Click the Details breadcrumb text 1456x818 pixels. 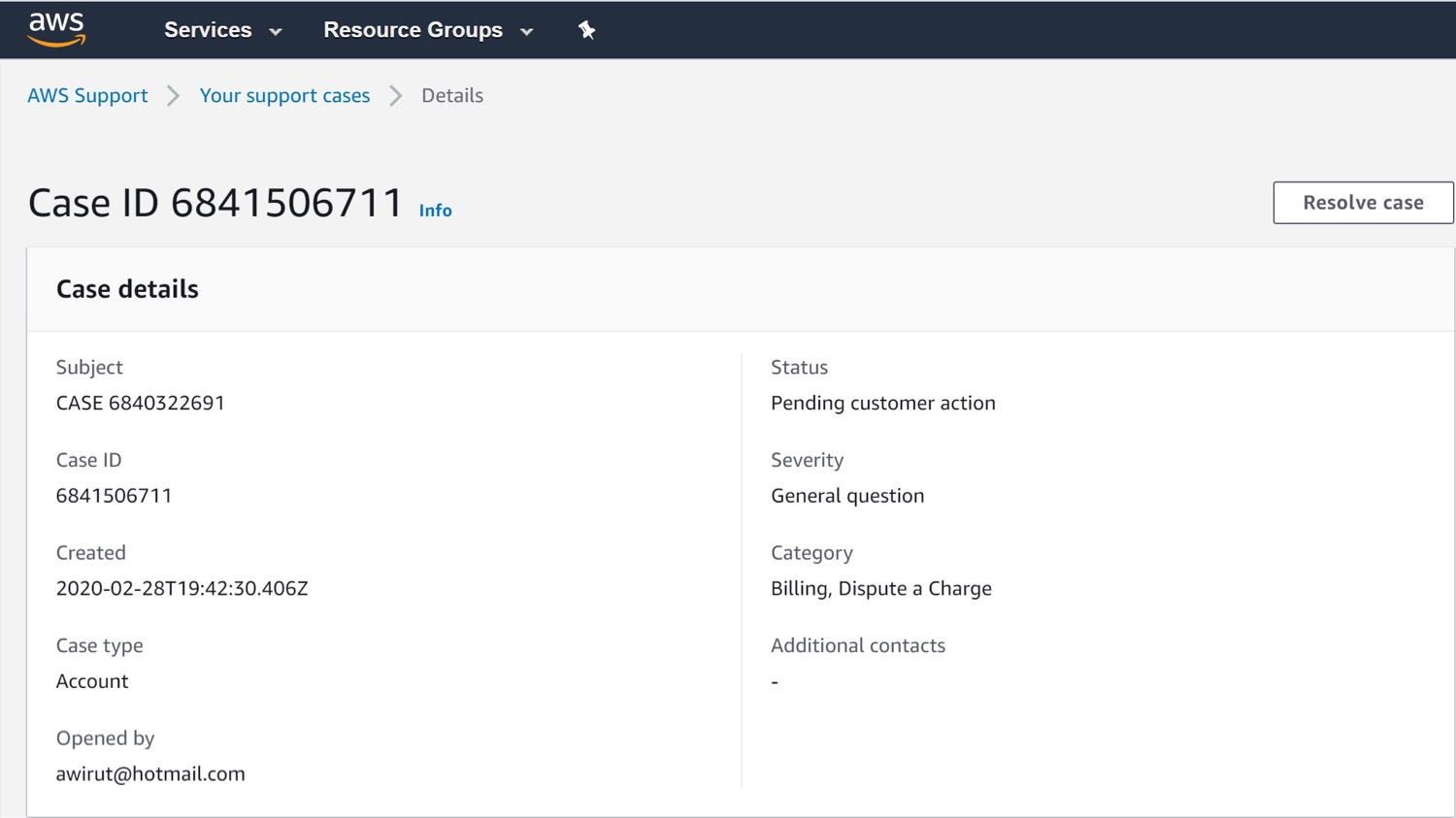pos(452,95)
